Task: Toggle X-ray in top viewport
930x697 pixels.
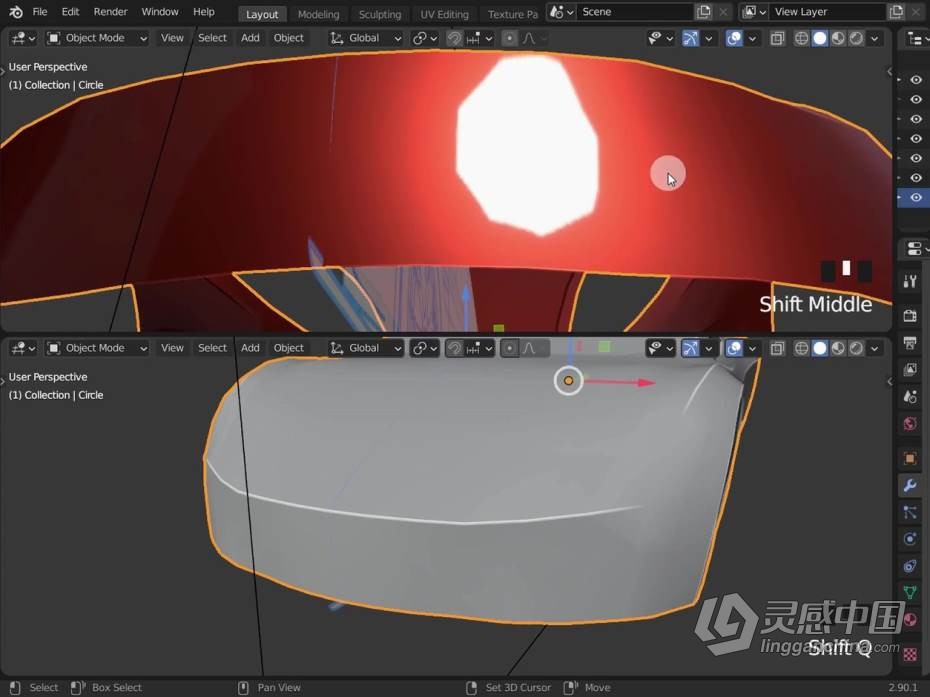Action: (x=777, y=39)
